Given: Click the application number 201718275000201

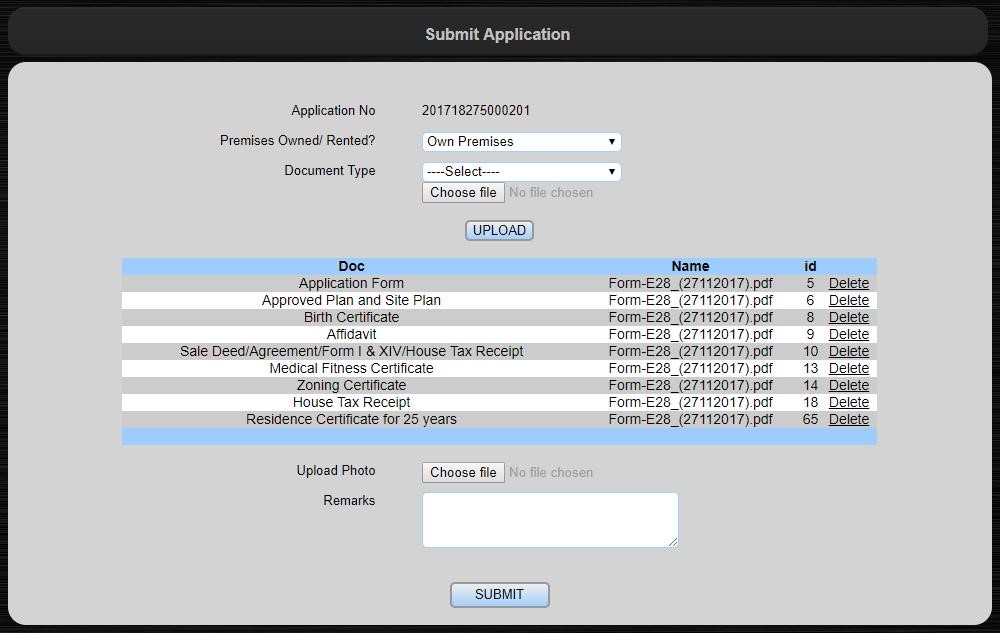Looking at the screenshot, I should point(476,111).
